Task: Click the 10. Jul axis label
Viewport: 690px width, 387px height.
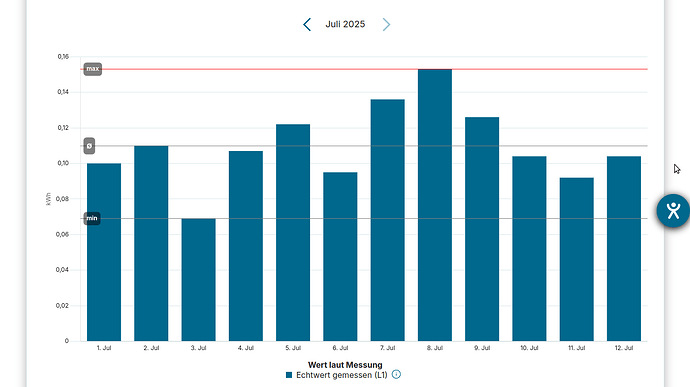Action: coord(529,348)
